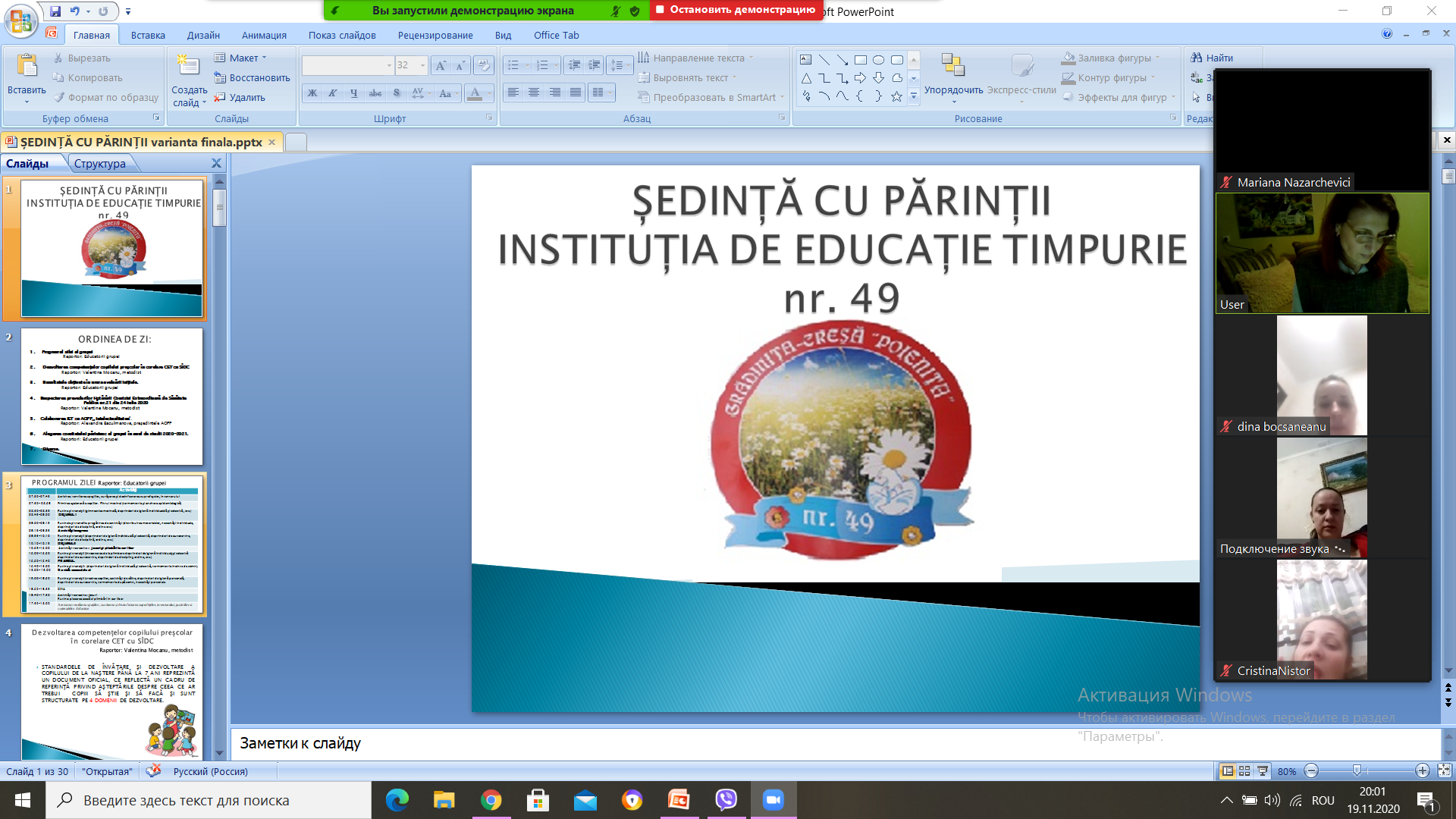
Task: Click Формат по образцу format painter
Action: click(105, 98)
